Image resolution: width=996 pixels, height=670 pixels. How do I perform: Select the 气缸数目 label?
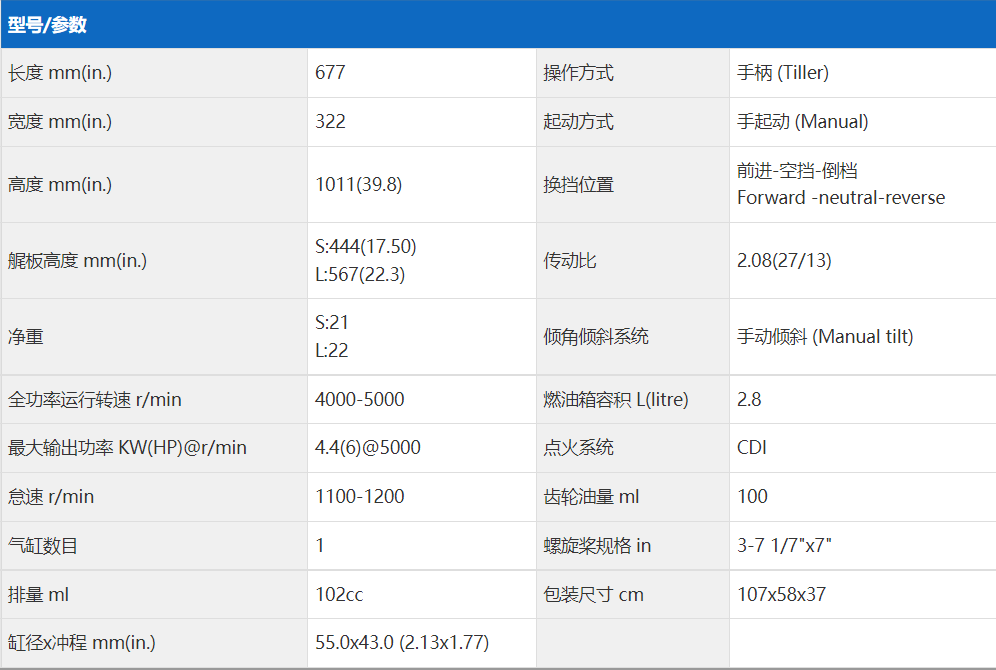[x=43, y=546]
